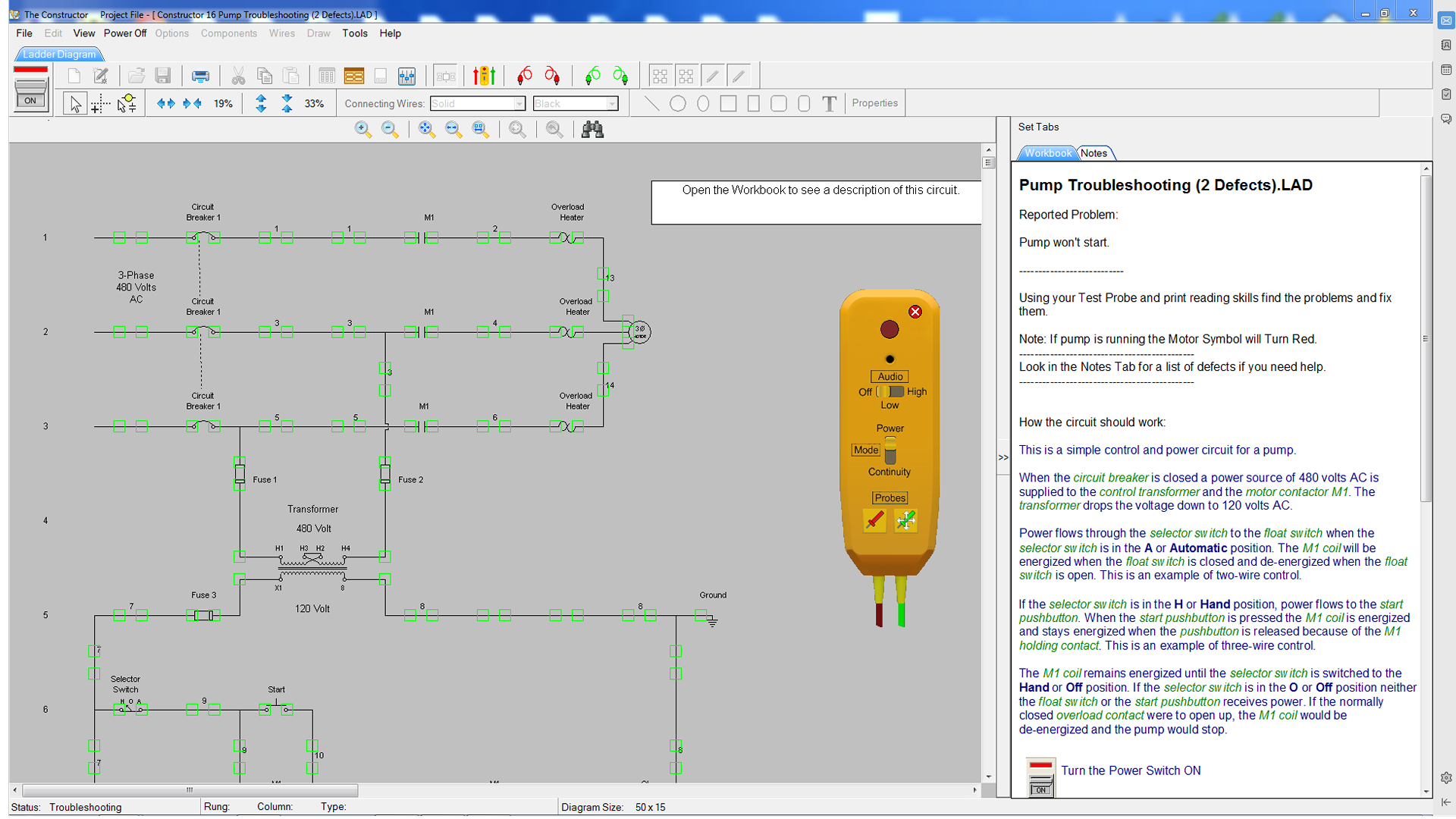Select the red test probe

[x=874, y=520]
